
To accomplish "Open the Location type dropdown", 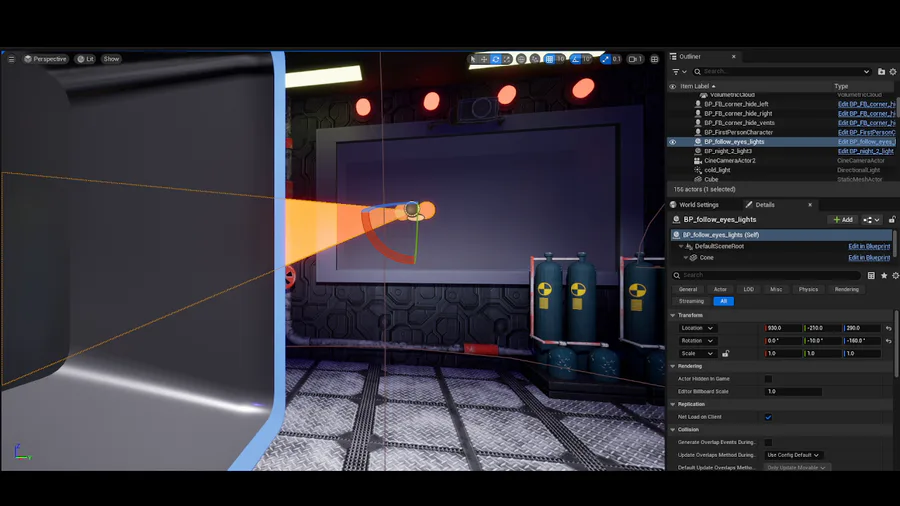I will coord(697,328).
